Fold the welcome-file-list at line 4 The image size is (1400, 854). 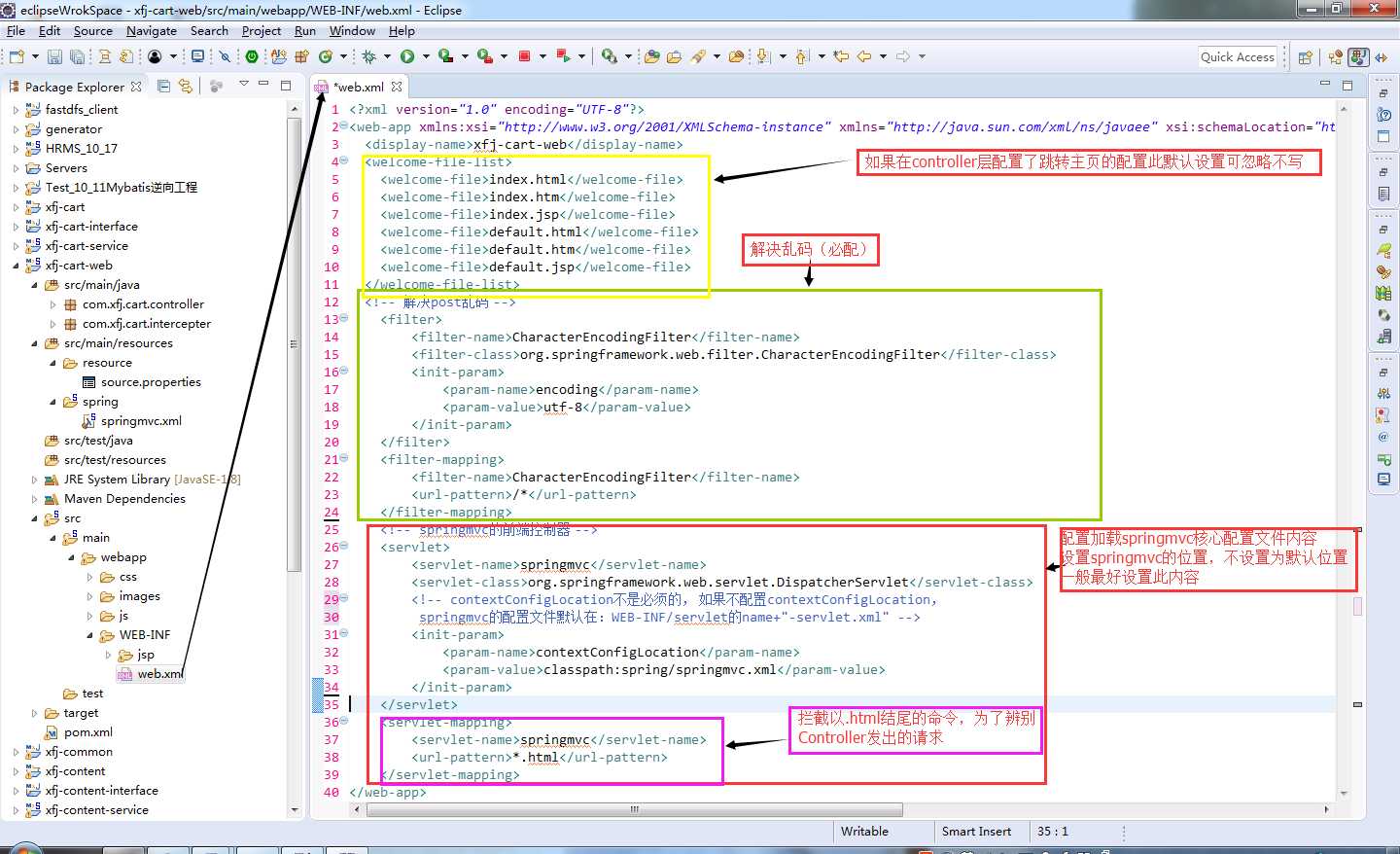(343, 161)
